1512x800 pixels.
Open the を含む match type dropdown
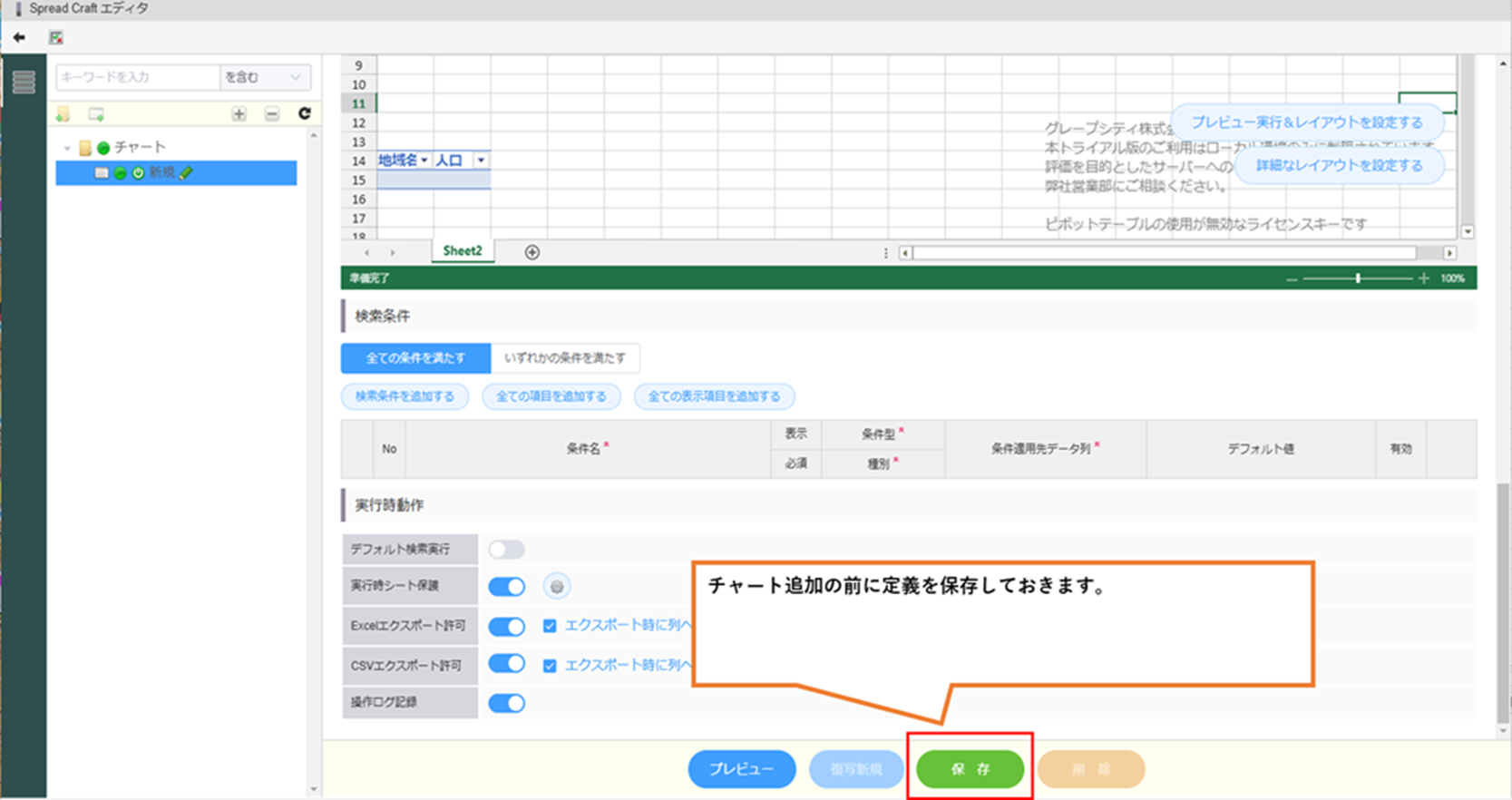point(265,78)
